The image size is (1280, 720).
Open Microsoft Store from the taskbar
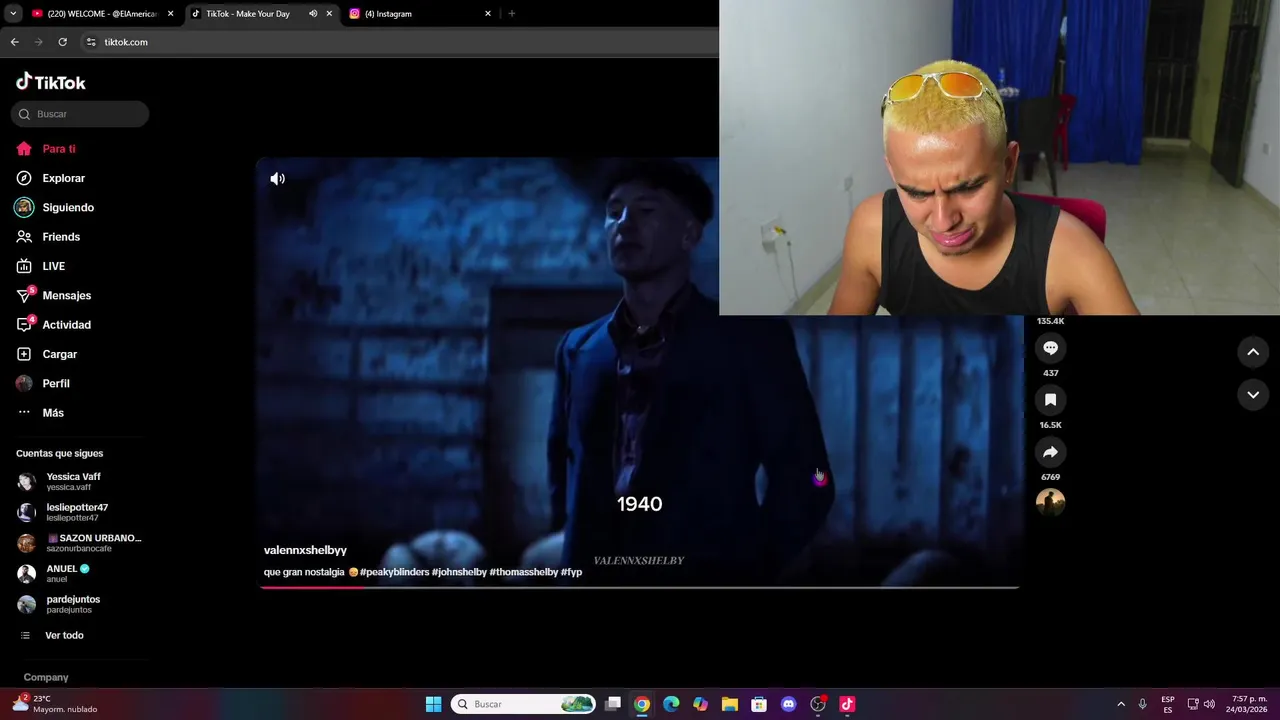pyautogui.click(x=759, y=704)
